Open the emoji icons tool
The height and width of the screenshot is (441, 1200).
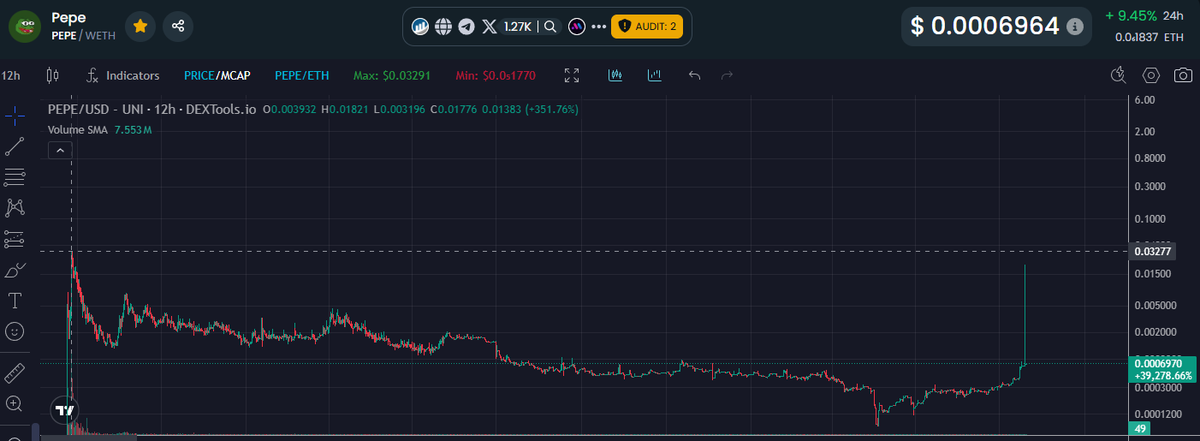(x=15, y=330)
